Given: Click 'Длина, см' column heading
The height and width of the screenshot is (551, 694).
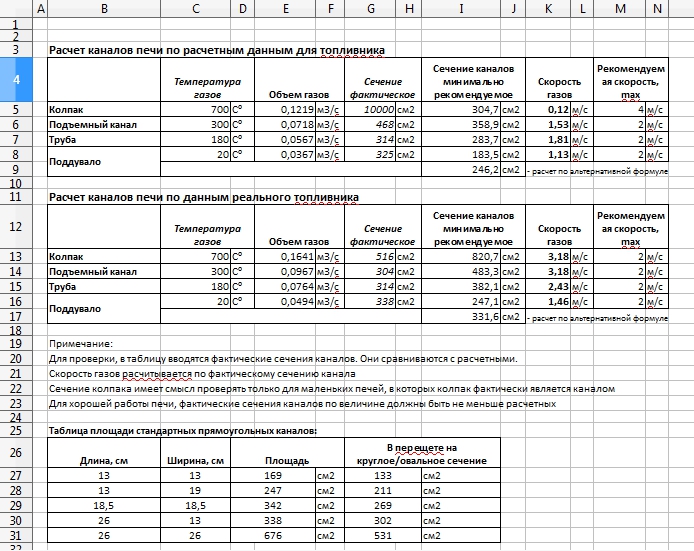Looking at the screenshot, I should [104, 461].
